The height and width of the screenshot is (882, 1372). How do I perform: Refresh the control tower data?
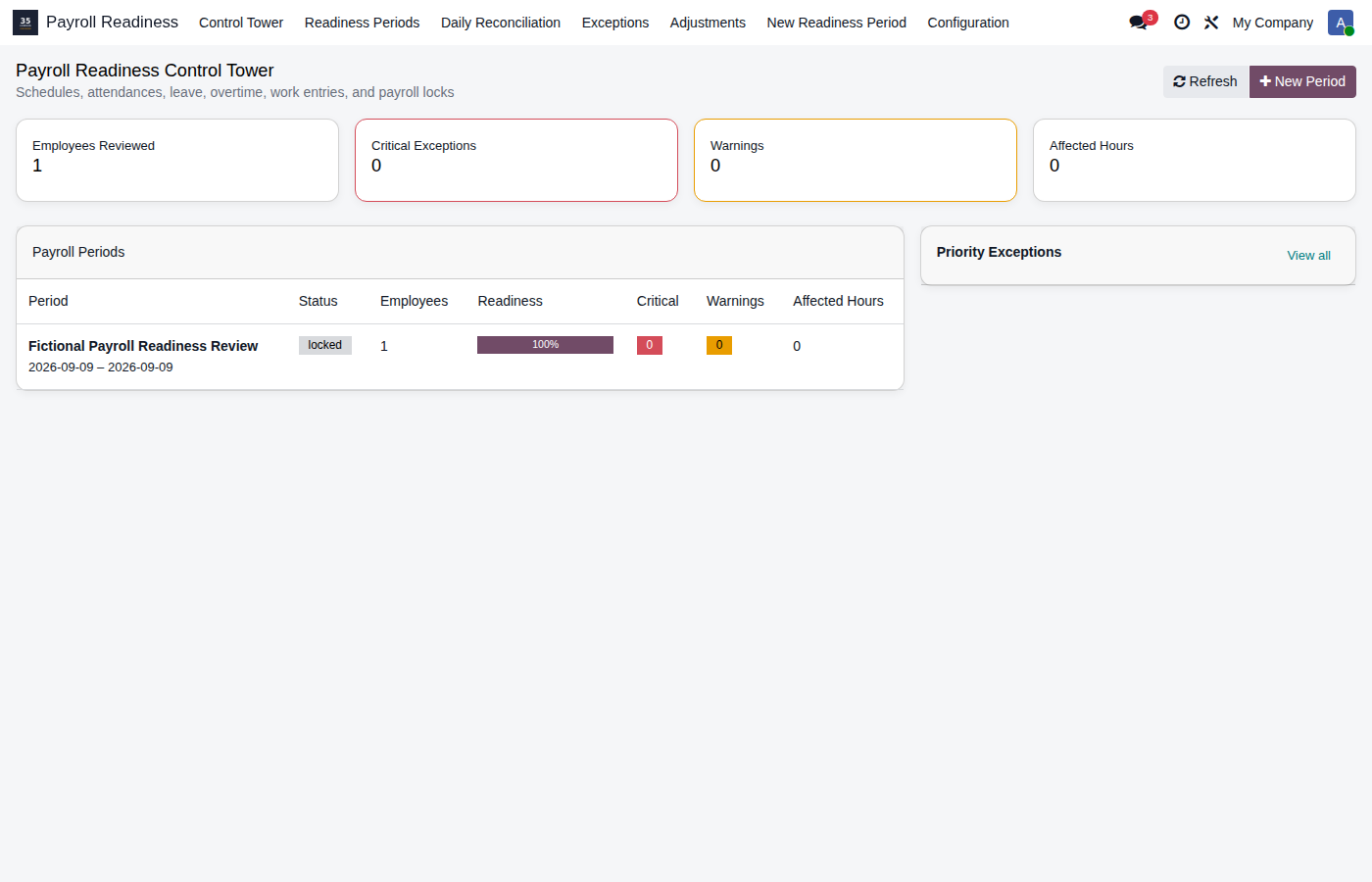click(x=1206, y=81)
